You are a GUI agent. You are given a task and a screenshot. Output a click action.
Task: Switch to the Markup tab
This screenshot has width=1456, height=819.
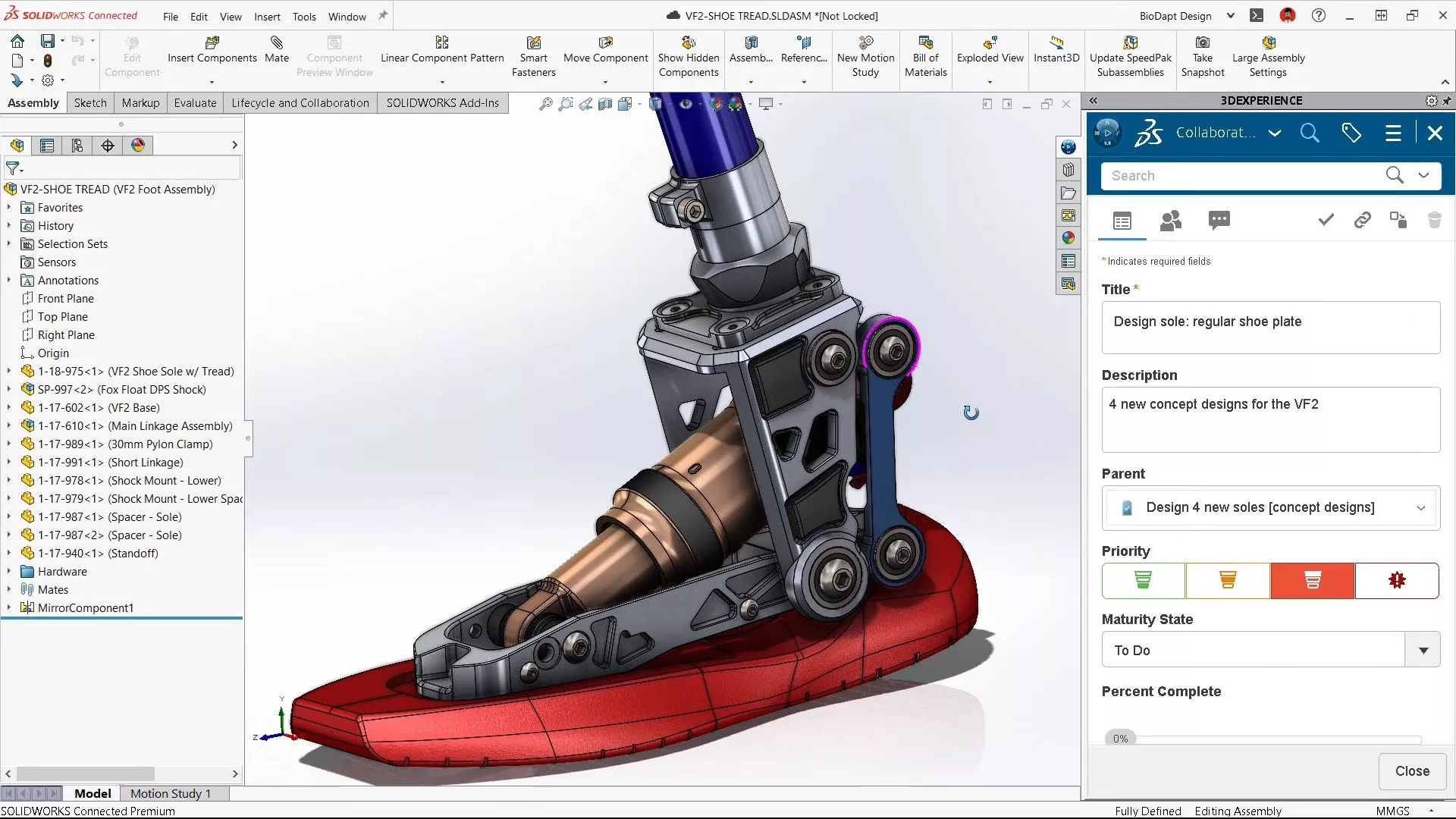140,103
